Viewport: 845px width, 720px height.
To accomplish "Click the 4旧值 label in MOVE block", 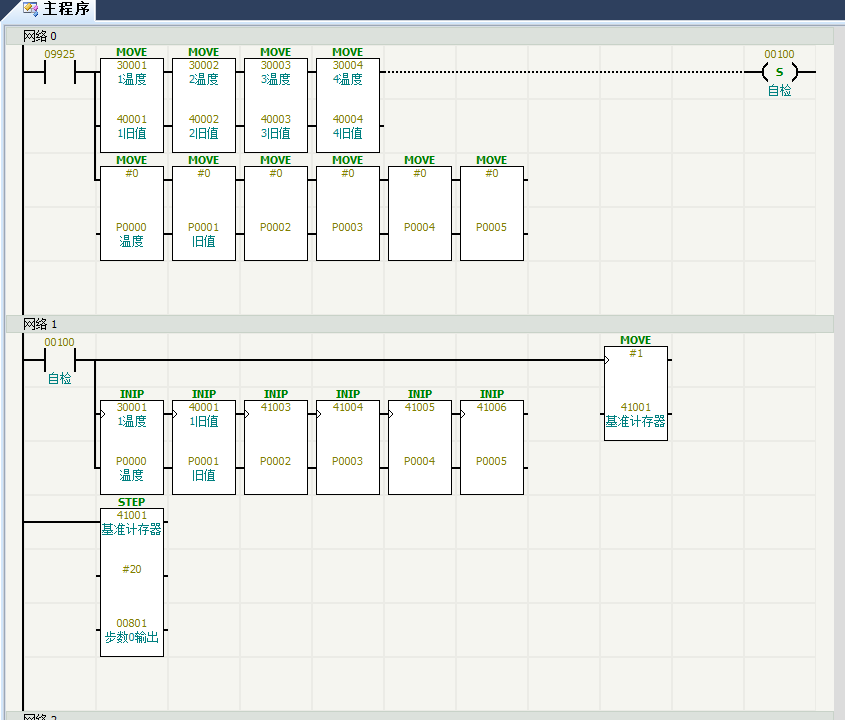I will coord(348,133).
